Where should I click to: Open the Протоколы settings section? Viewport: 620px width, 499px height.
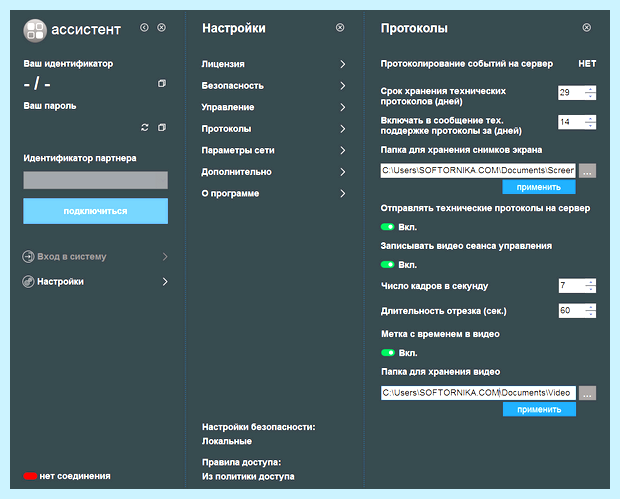coord(274,129)
